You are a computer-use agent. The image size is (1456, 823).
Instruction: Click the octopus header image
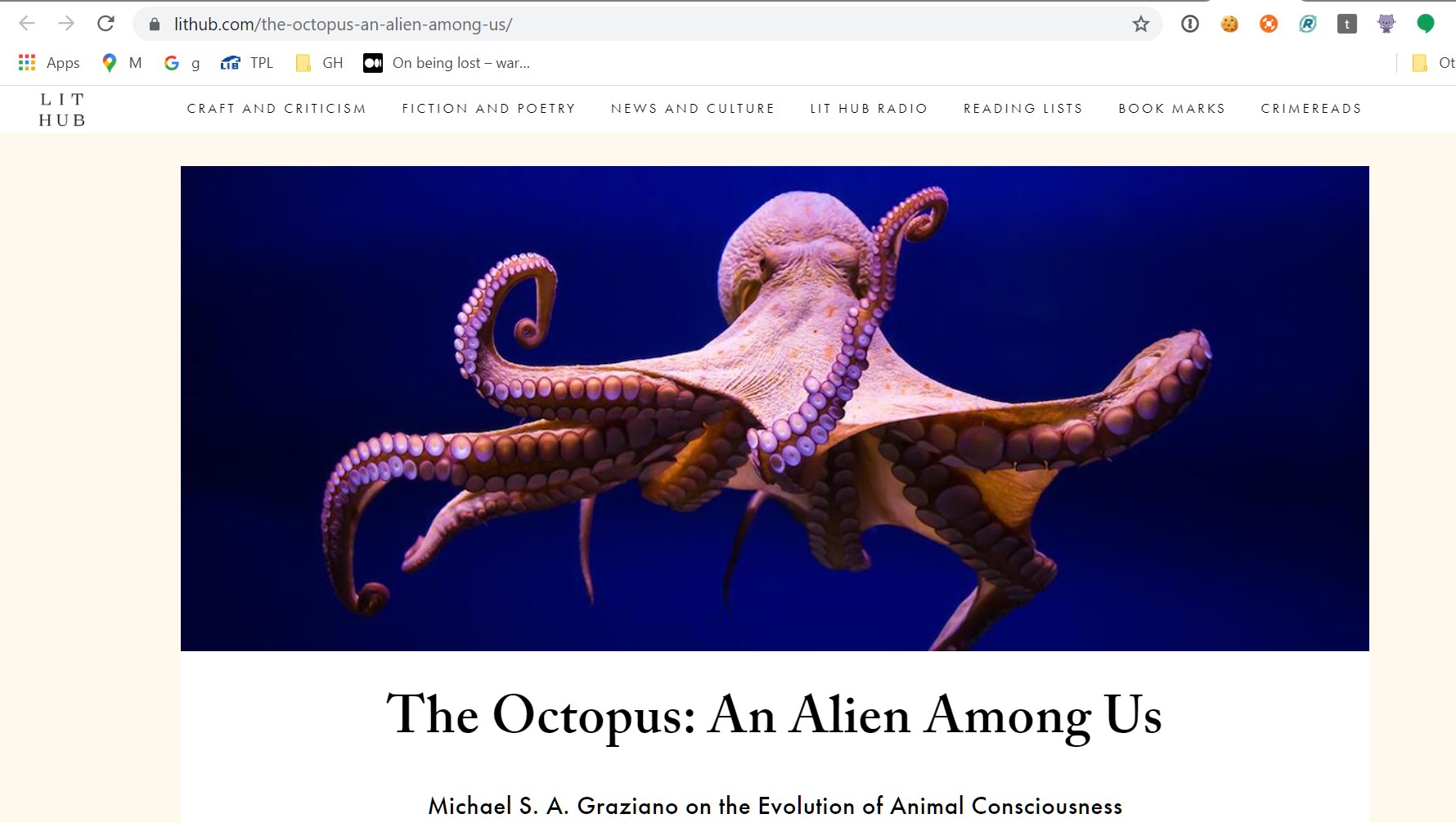[x=775, y=408]
